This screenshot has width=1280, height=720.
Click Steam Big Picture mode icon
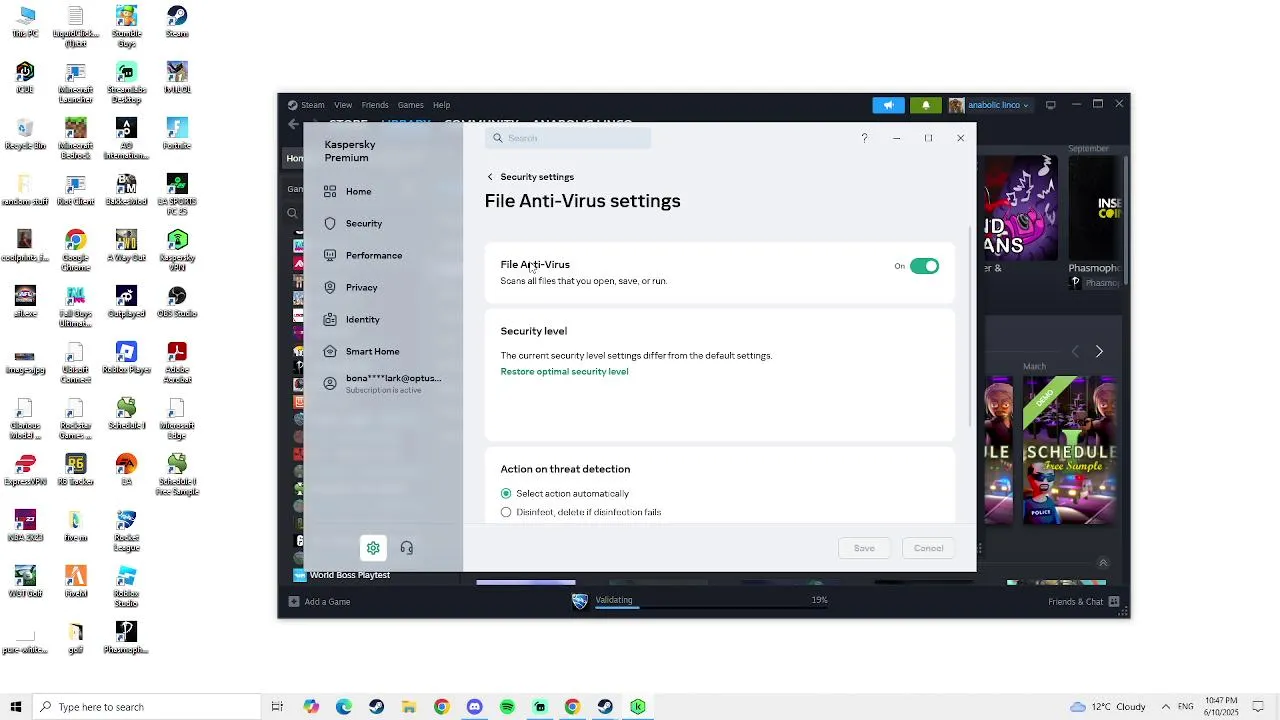click(x=1050, y=105)
